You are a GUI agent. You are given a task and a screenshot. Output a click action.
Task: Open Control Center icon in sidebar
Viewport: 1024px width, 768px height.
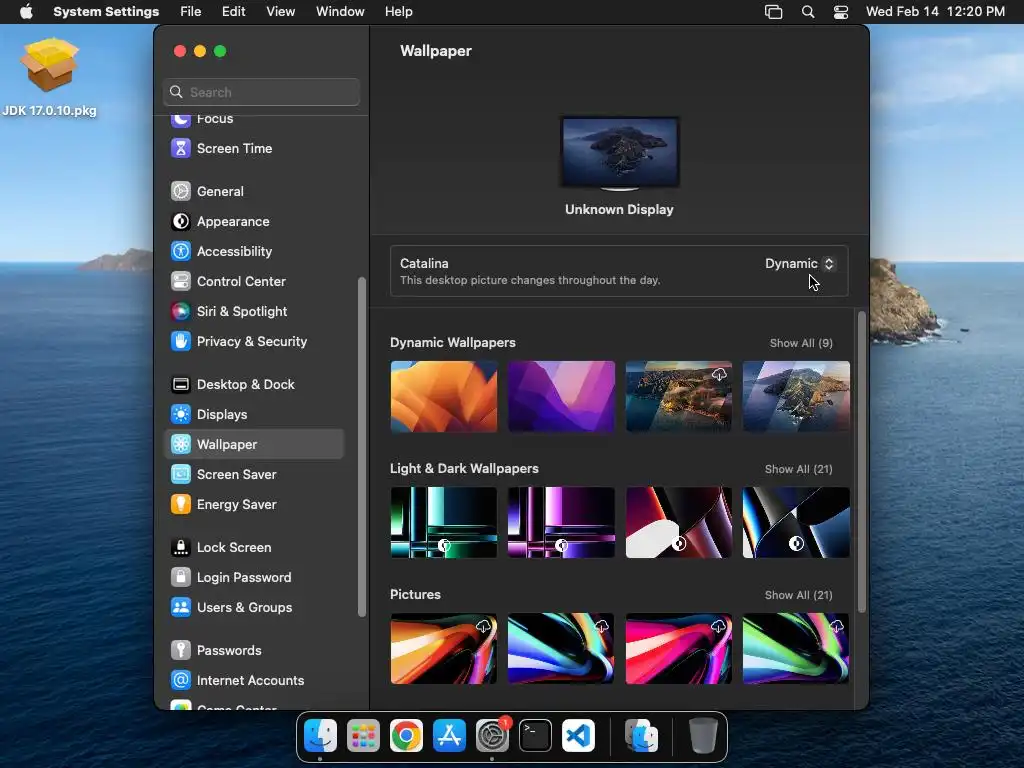[x=181, y=281]
